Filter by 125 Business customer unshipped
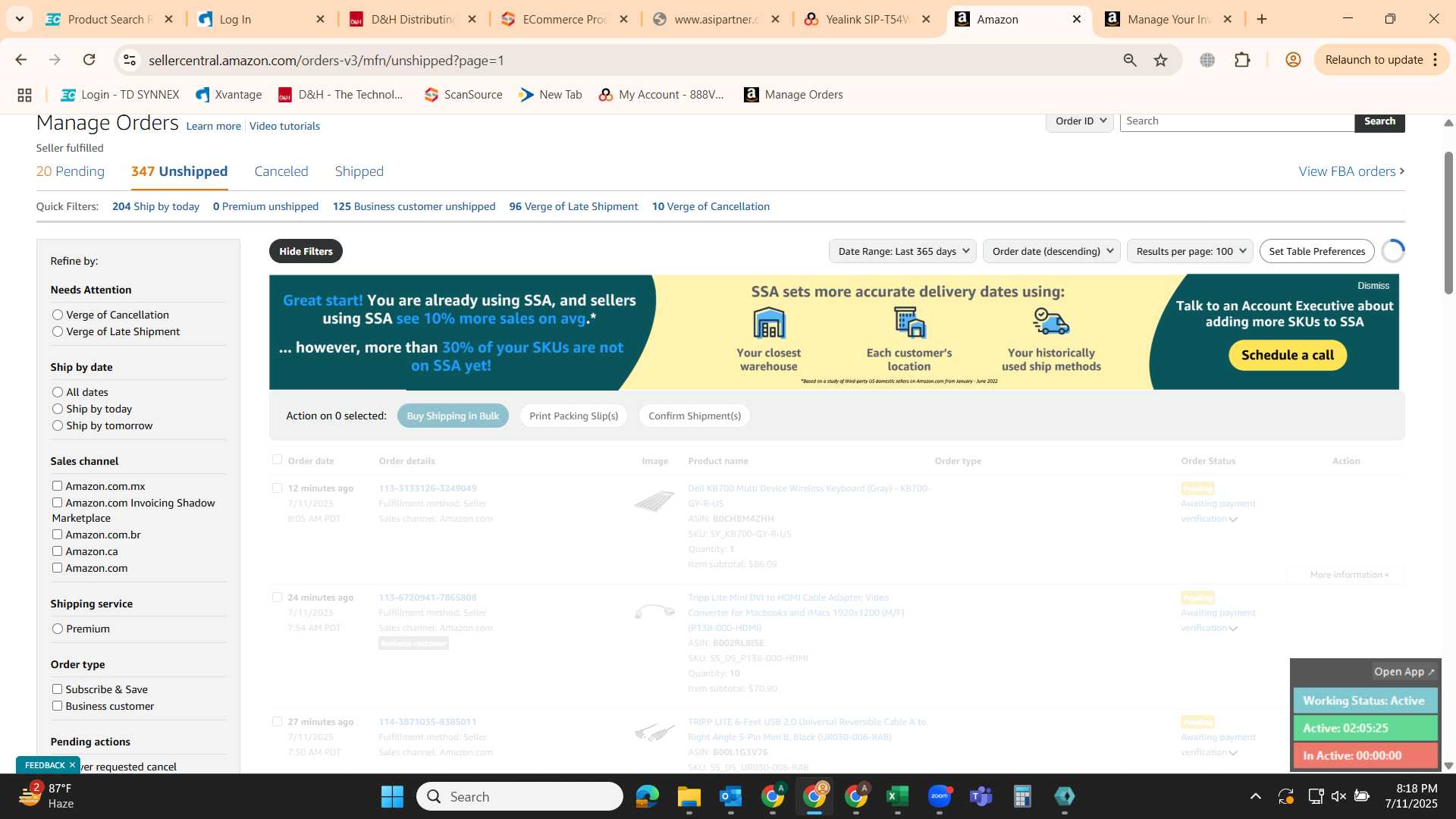 [x=414, y=206]
